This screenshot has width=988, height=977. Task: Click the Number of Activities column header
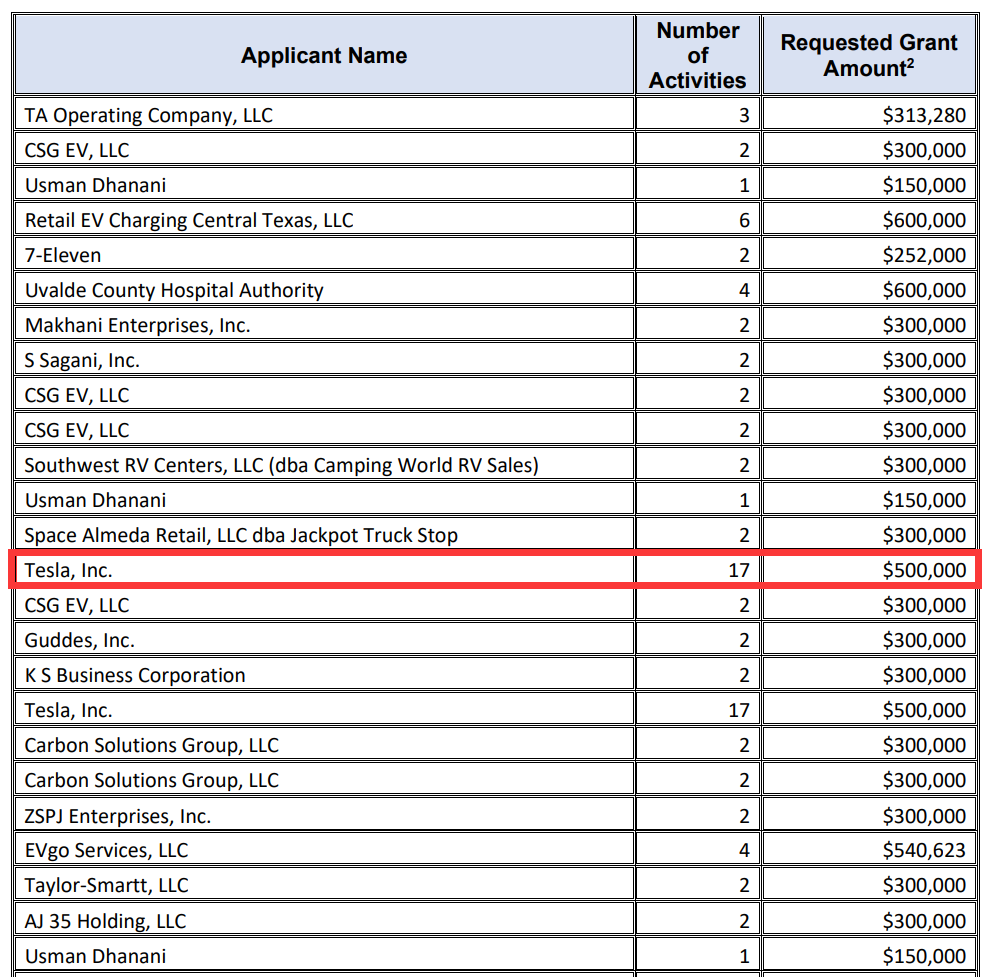pyautogui.click(x=698, y=55)
